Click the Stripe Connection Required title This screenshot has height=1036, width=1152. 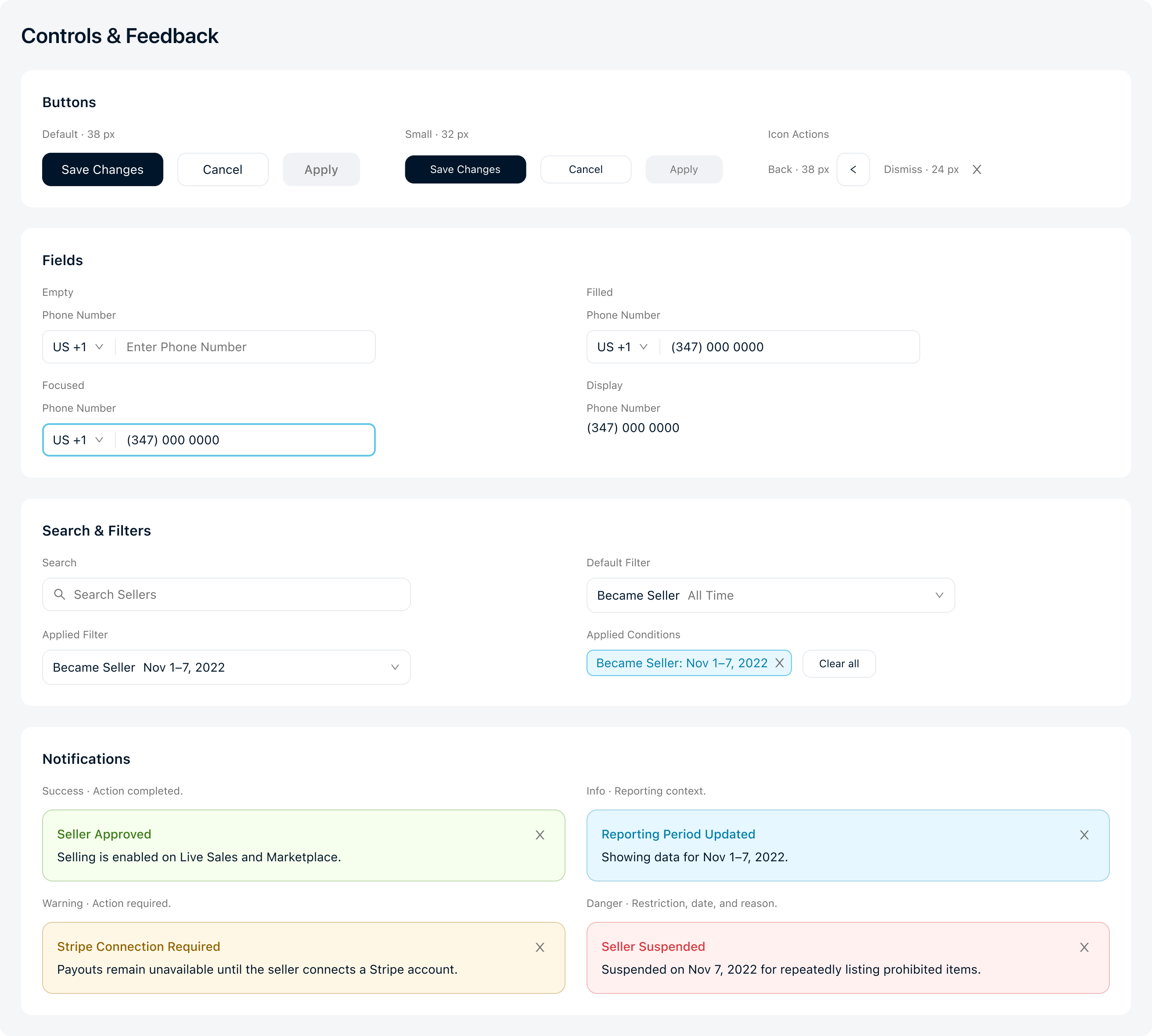[x=138, y=946]
